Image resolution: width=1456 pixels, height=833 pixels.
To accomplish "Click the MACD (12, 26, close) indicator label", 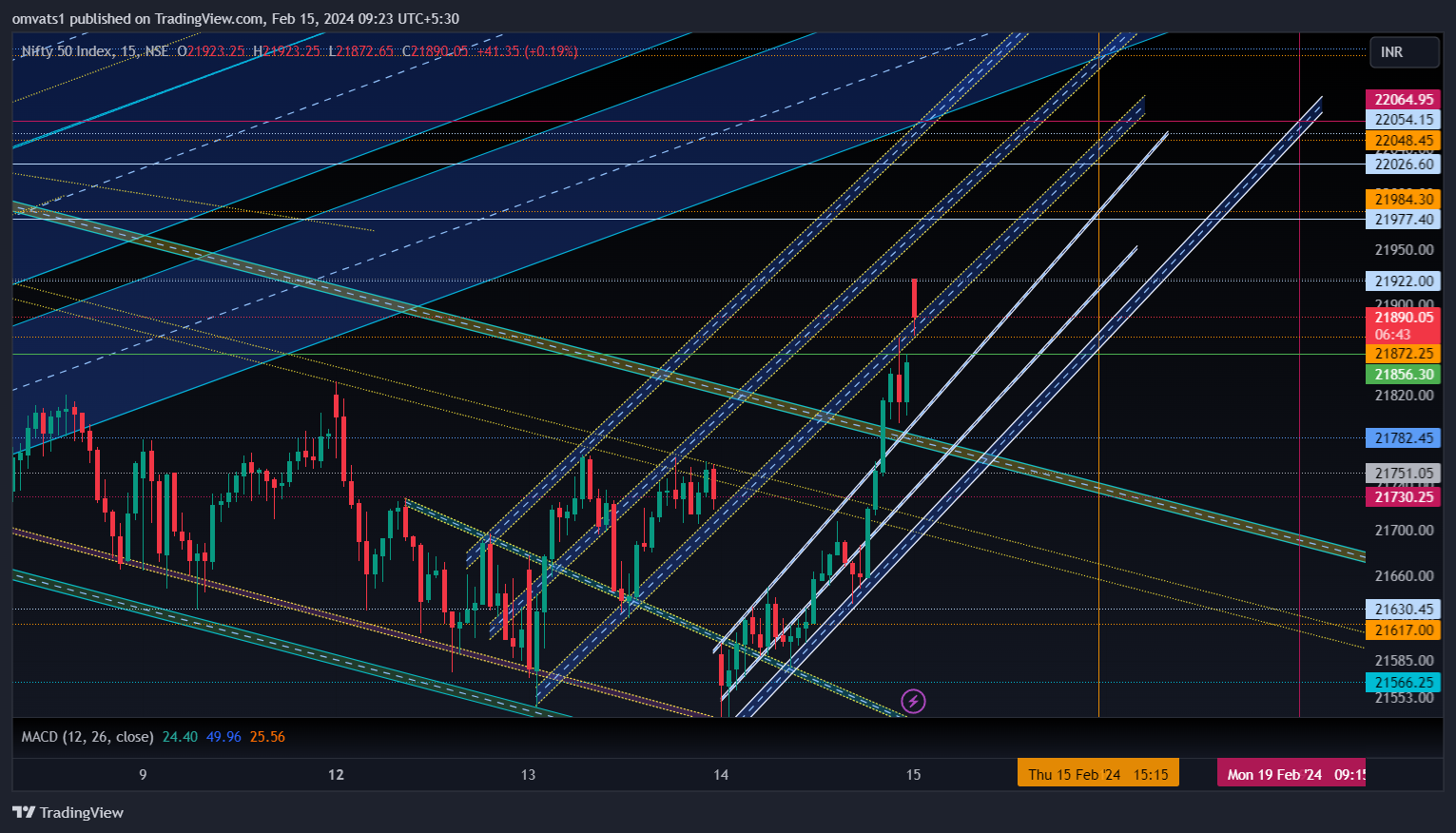I will point(87,737).
